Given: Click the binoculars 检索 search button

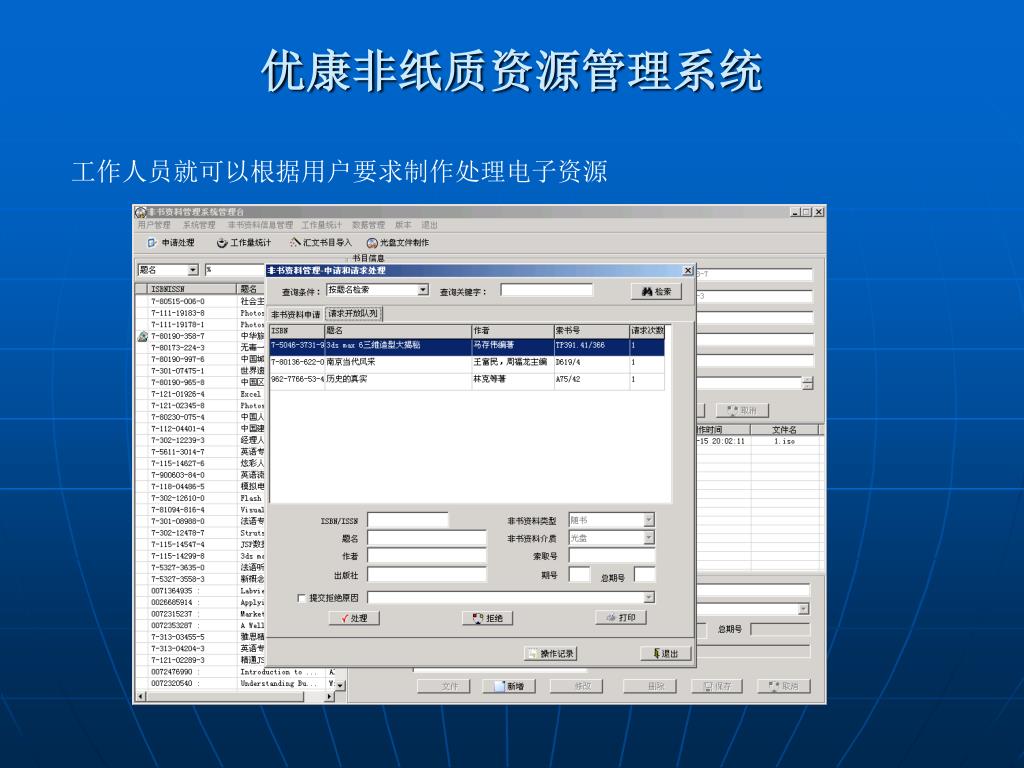Looking at the screenshot, I should click(656, 291).
